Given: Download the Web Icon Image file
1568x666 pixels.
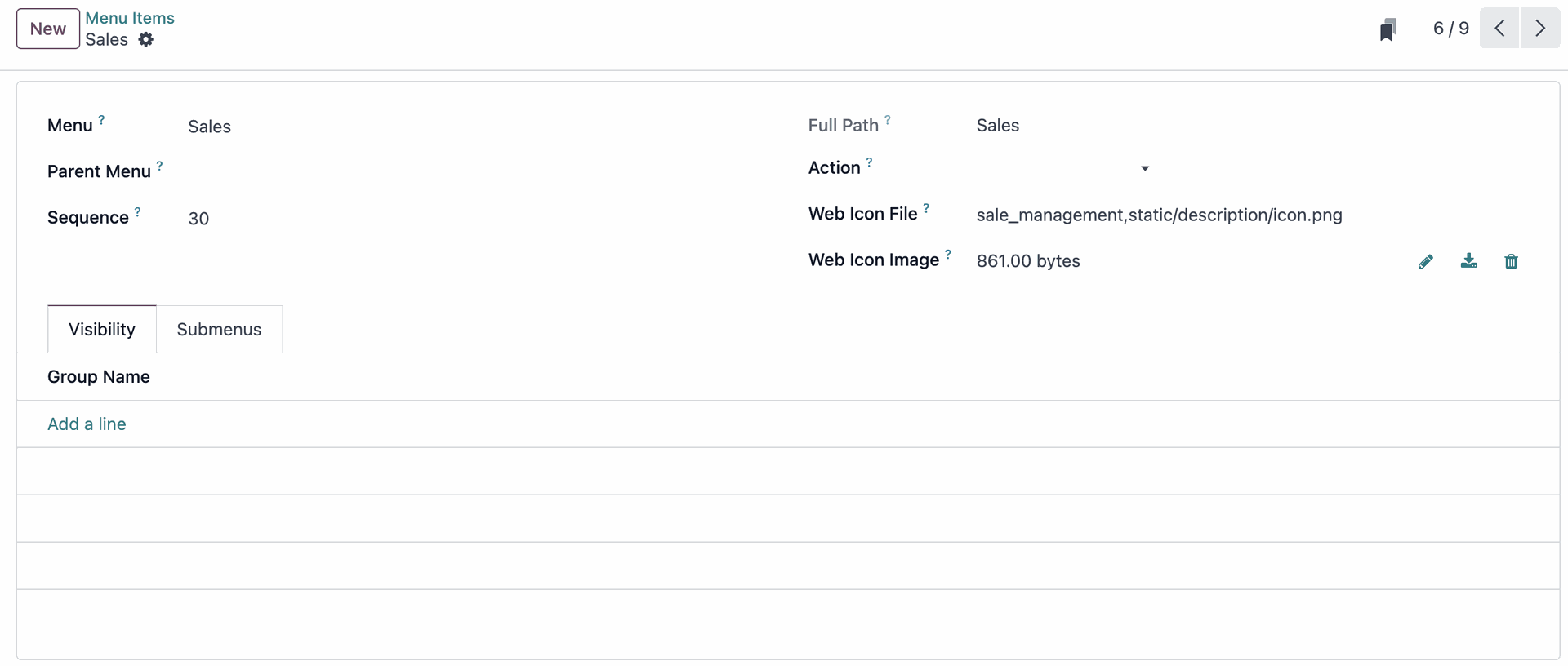Looking at the screenshot, I should pyautogui.click(x=1468, y=261).
